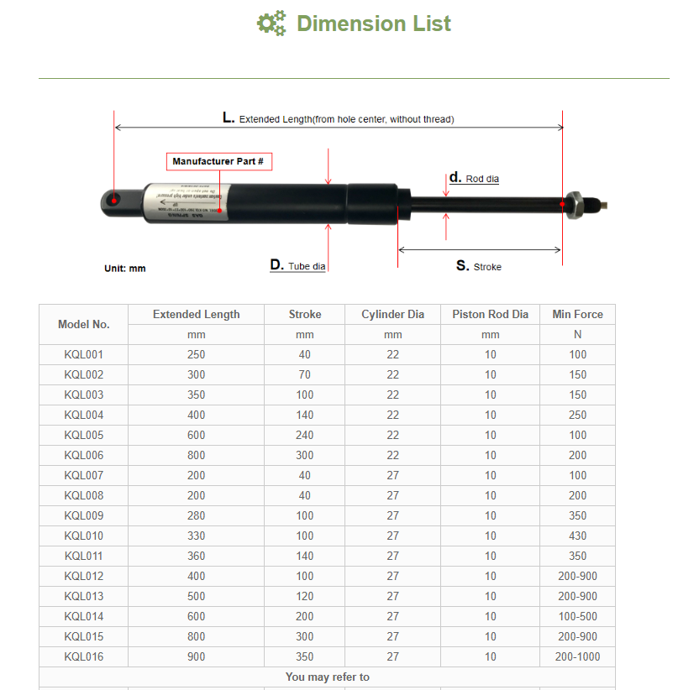Click the Cylinder Dia column header
The height and width of the screenshot is (690, 694).
(x=392, y=314)
